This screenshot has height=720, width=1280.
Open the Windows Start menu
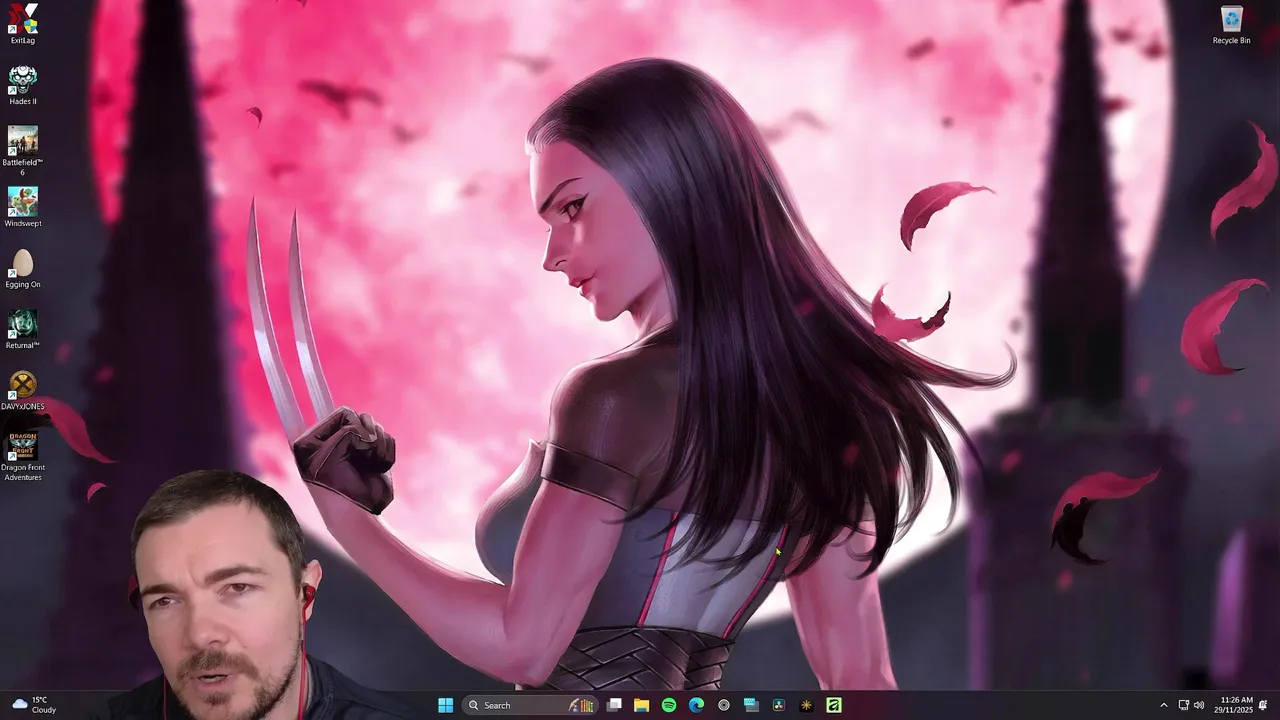pos(445,705)
